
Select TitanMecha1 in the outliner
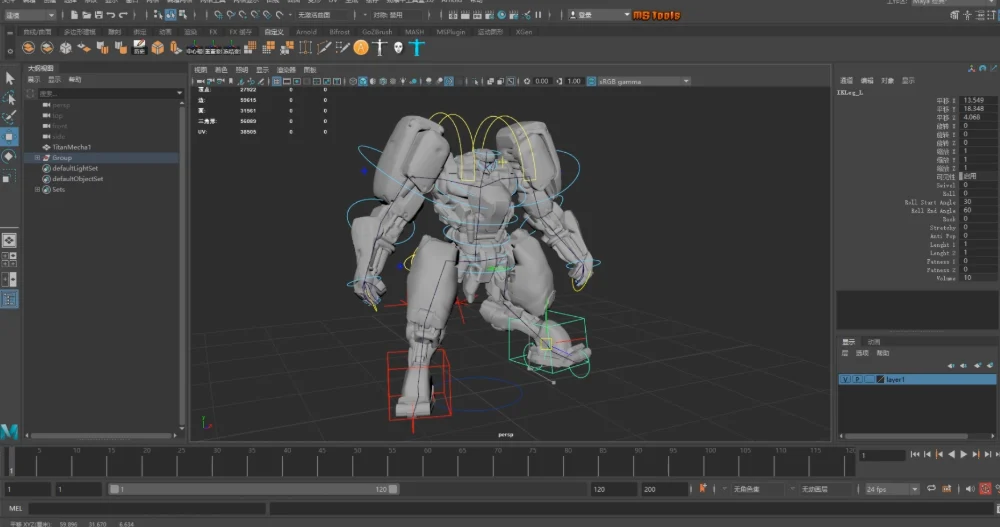[x=71, y=147]
